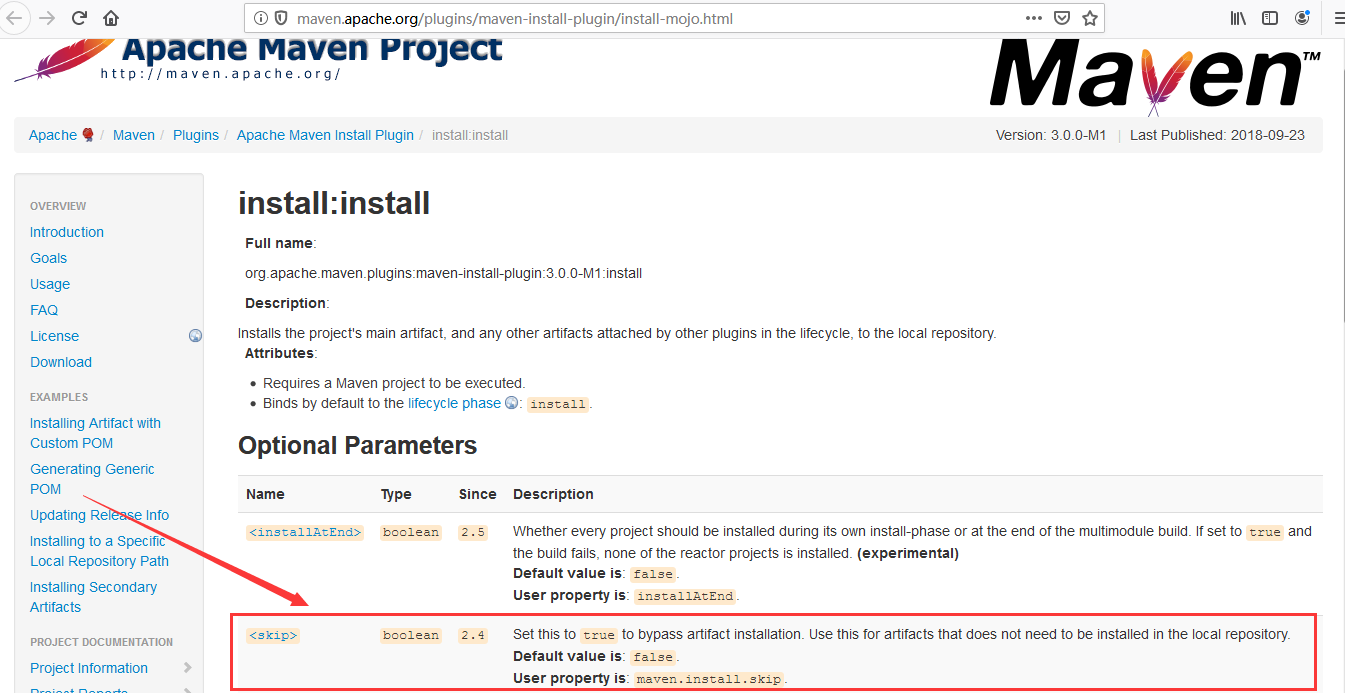This screenshot has width=1345, height=693.
Task: Save this page to Pocket
Action: coord(1062,18)
